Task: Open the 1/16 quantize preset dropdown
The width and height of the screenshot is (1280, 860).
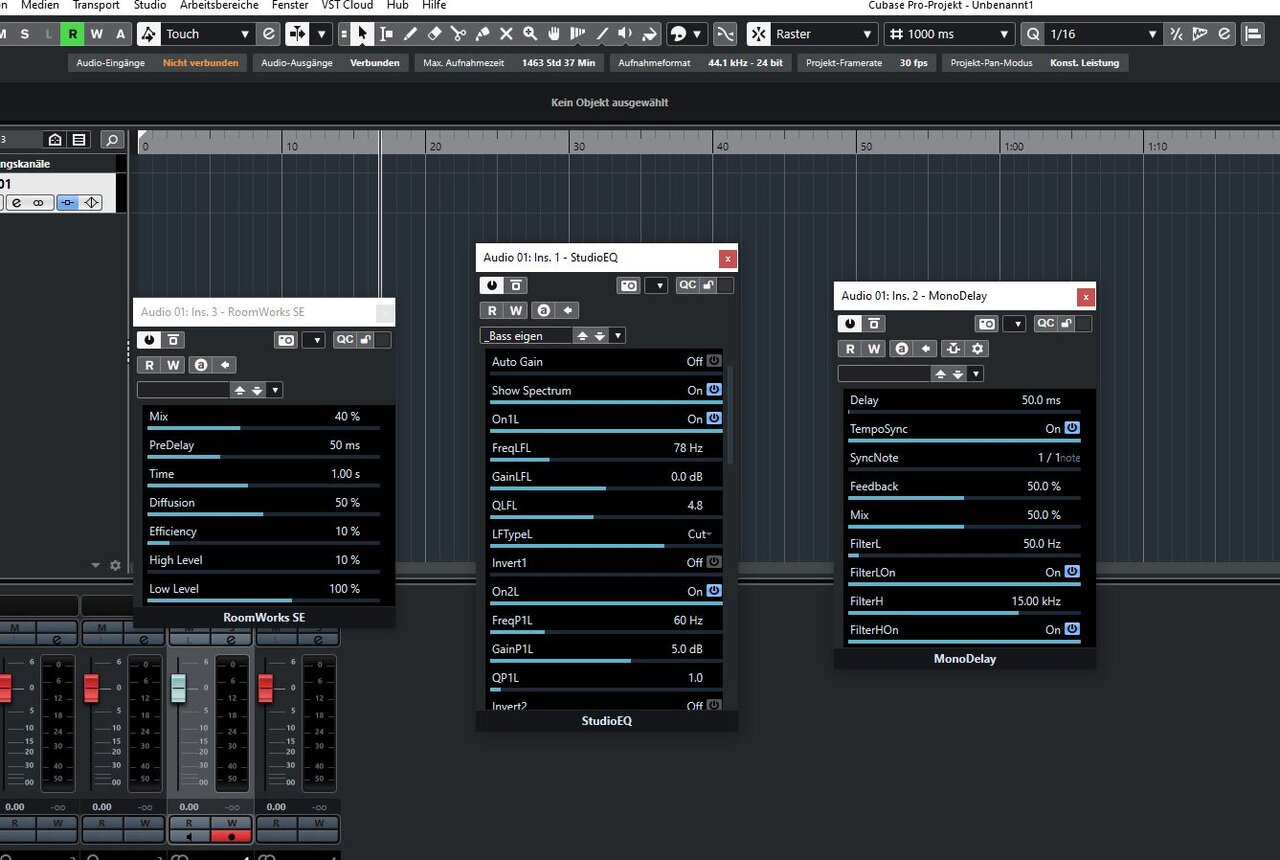Action: 1153,34
